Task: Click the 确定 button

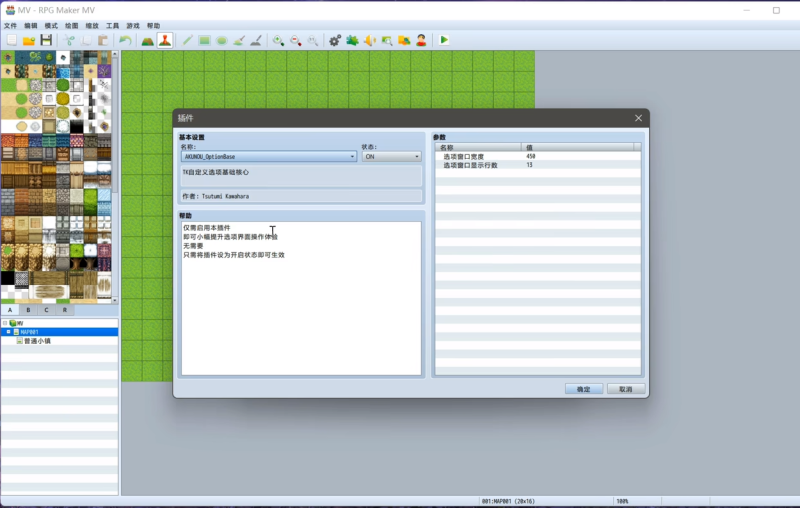Action: [584, 389]
